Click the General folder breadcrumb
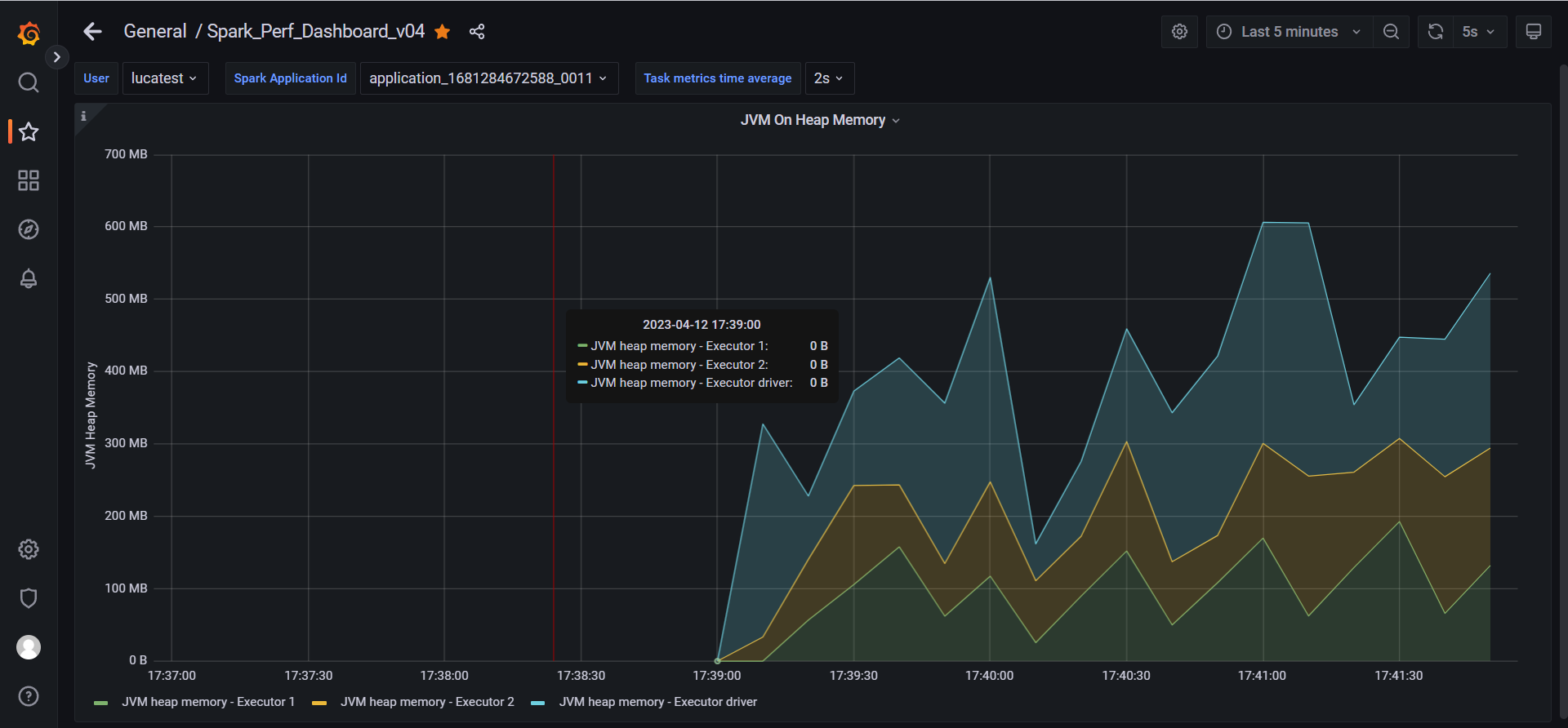 coord(155,32)
